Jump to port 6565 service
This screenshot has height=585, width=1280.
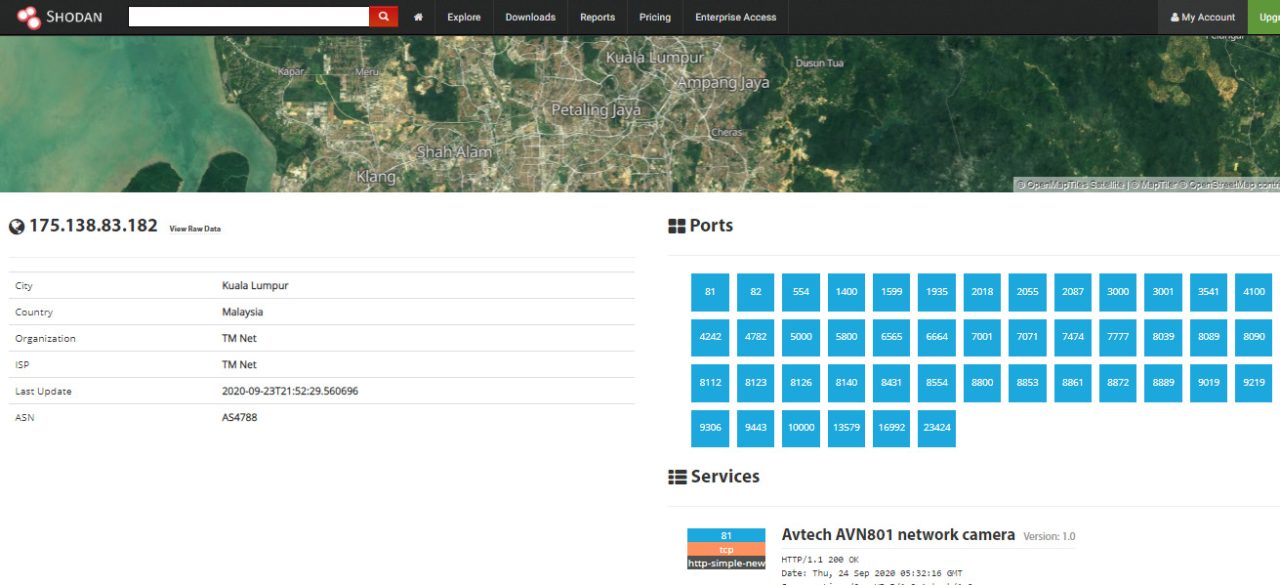[x=892, y=337]
